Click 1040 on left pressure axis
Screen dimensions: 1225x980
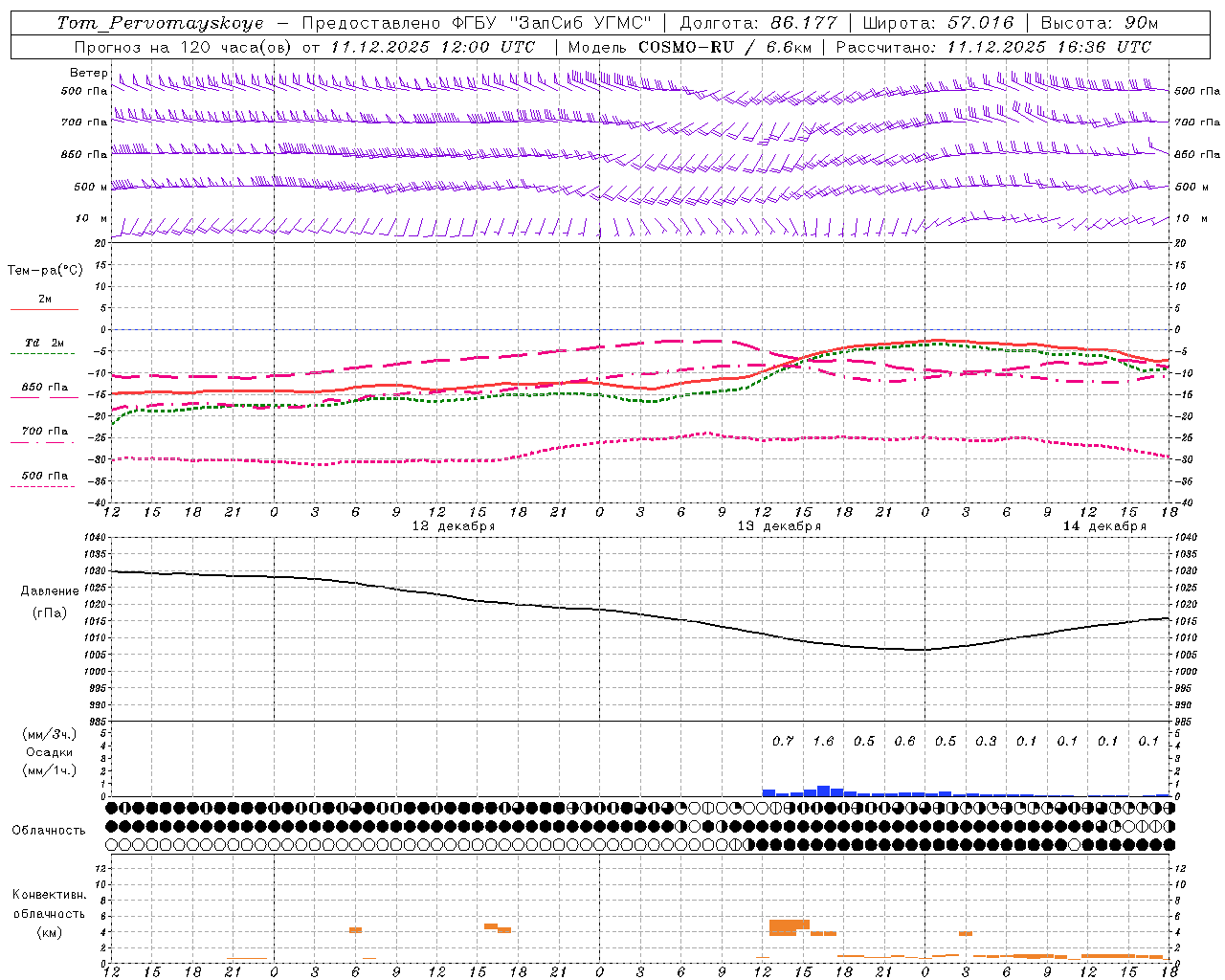94,537
